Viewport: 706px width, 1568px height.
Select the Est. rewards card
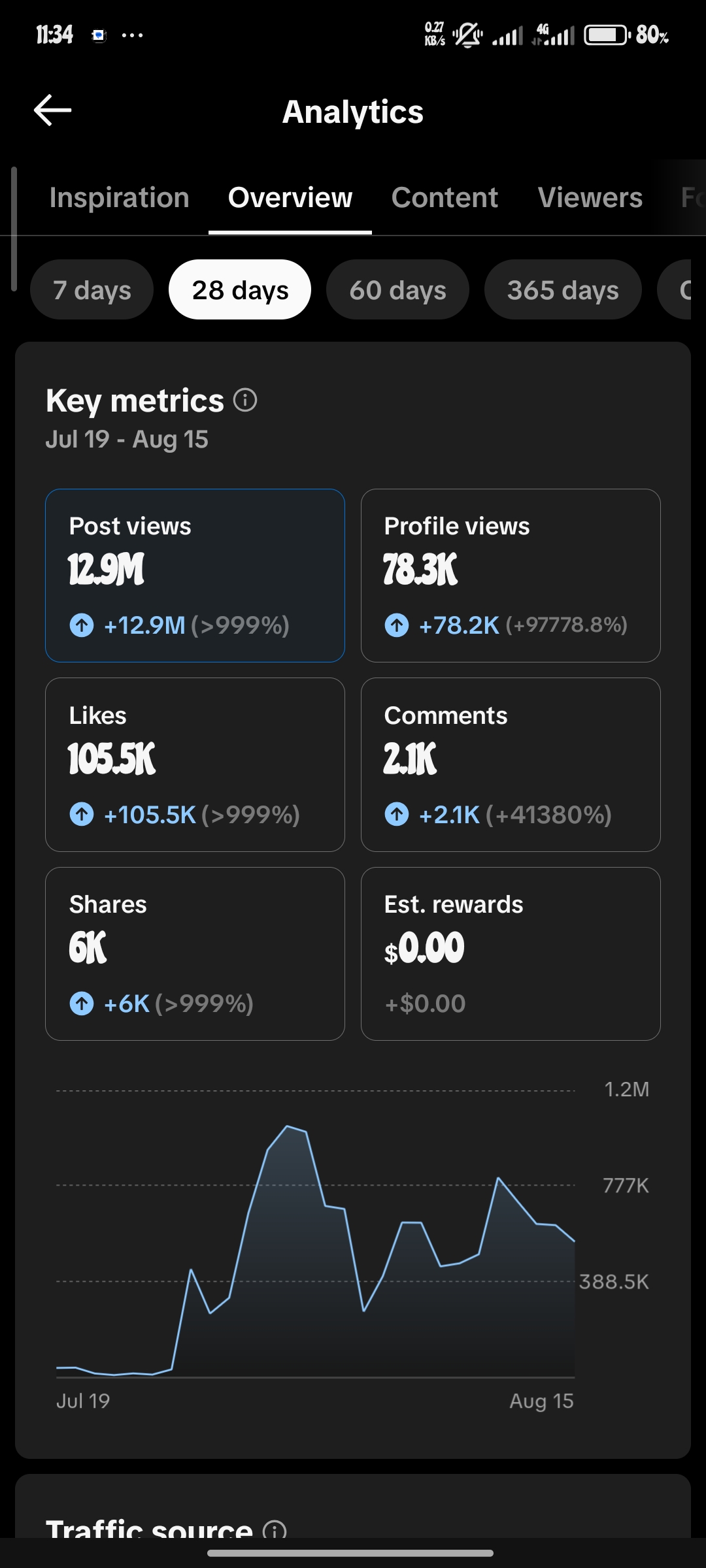[511, 954]
